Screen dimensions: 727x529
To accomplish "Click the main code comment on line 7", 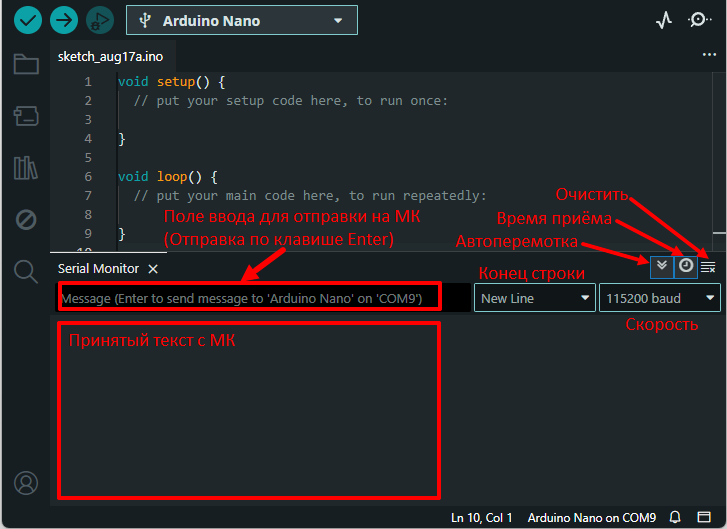I will pos(310,196).
